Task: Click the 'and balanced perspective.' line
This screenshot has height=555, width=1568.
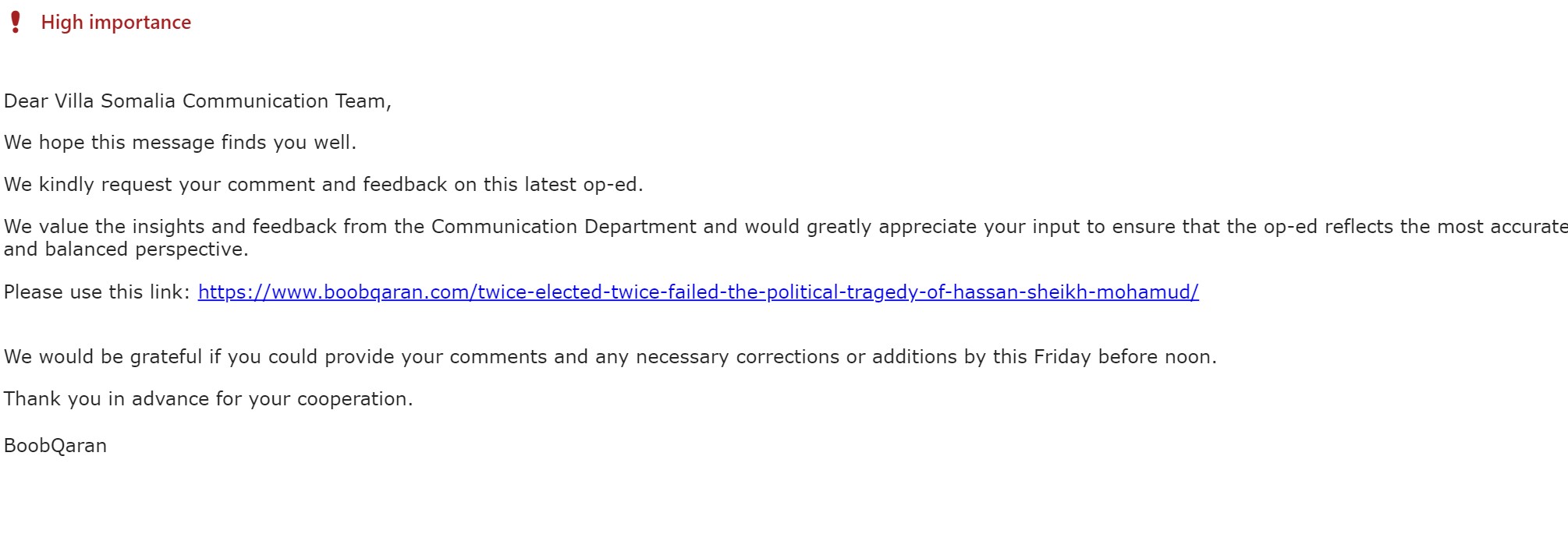Action: pos(126,249)
